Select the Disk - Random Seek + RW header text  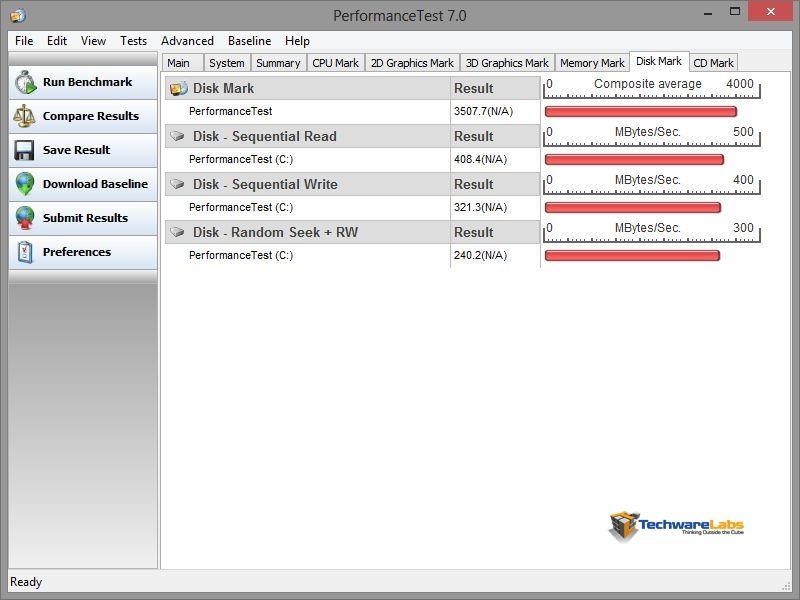275,232
